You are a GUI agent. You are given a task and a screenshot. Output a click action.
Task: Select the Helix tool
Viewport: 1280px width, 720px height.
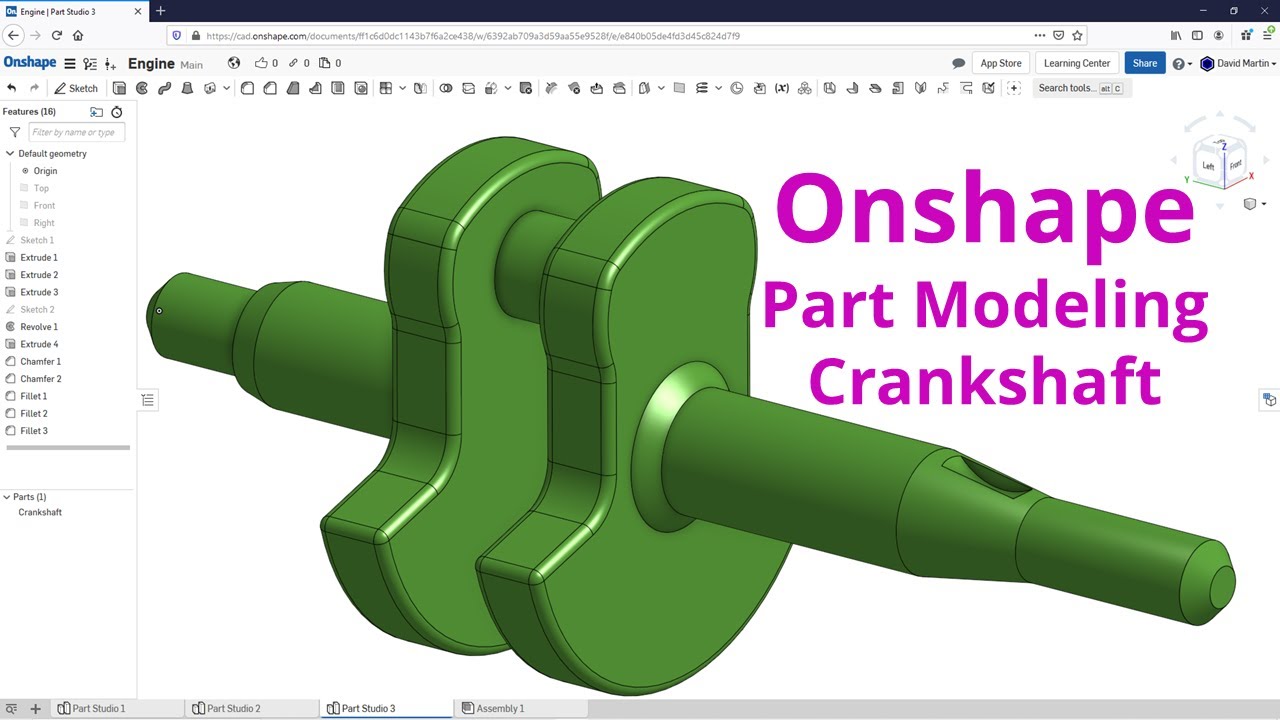[x=702, y=88]
